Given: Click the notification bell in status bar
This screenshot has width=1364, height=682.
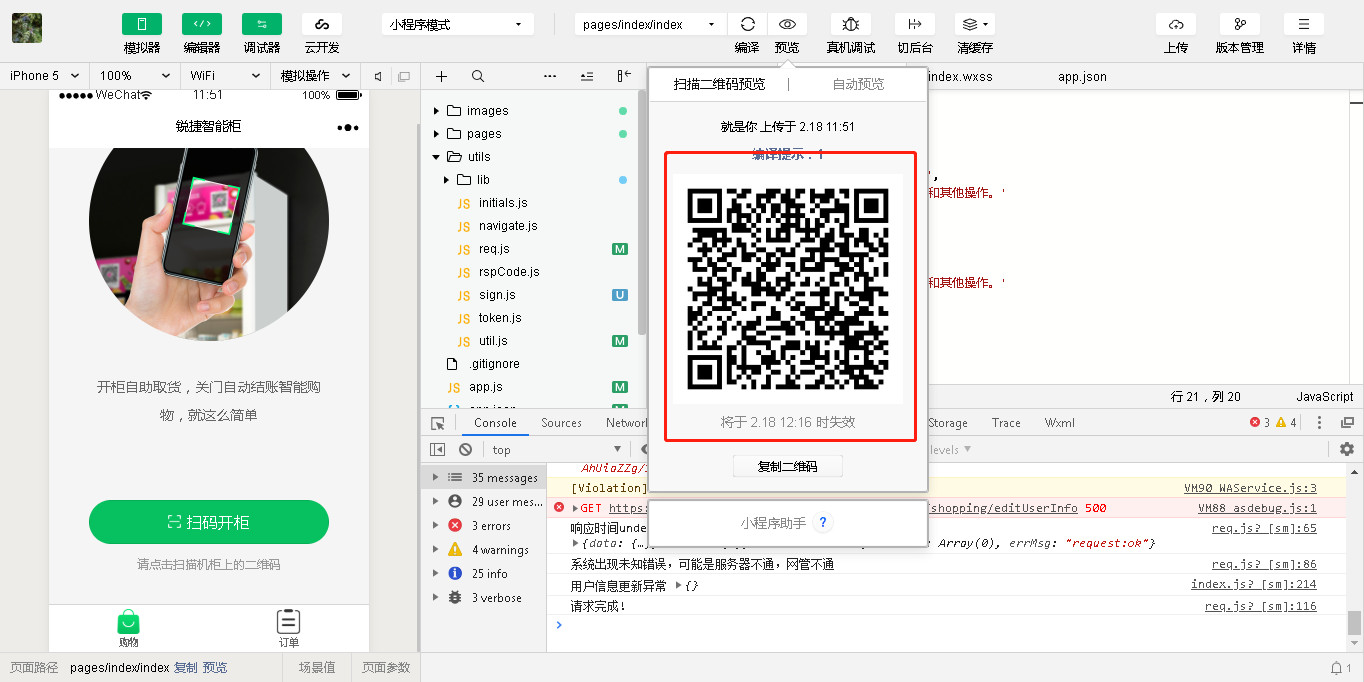Looking at the screenshot, I should tap(1335, 668).
